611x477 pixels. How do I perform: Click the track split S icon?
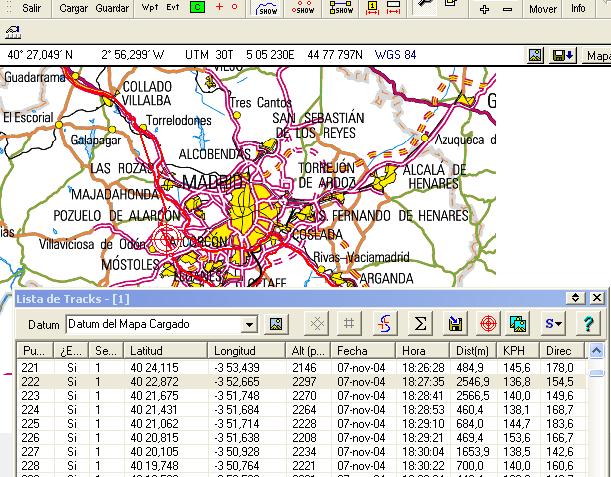(x=385, y=323)
